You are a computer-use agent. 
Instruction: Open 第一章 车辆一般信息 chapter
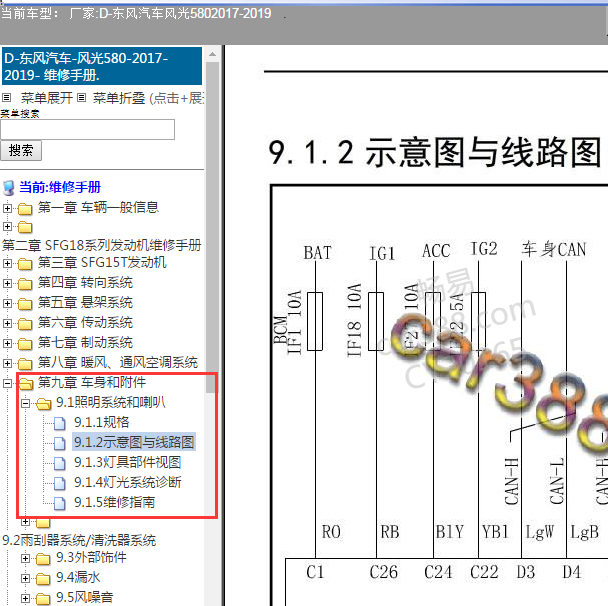point(98,207)
